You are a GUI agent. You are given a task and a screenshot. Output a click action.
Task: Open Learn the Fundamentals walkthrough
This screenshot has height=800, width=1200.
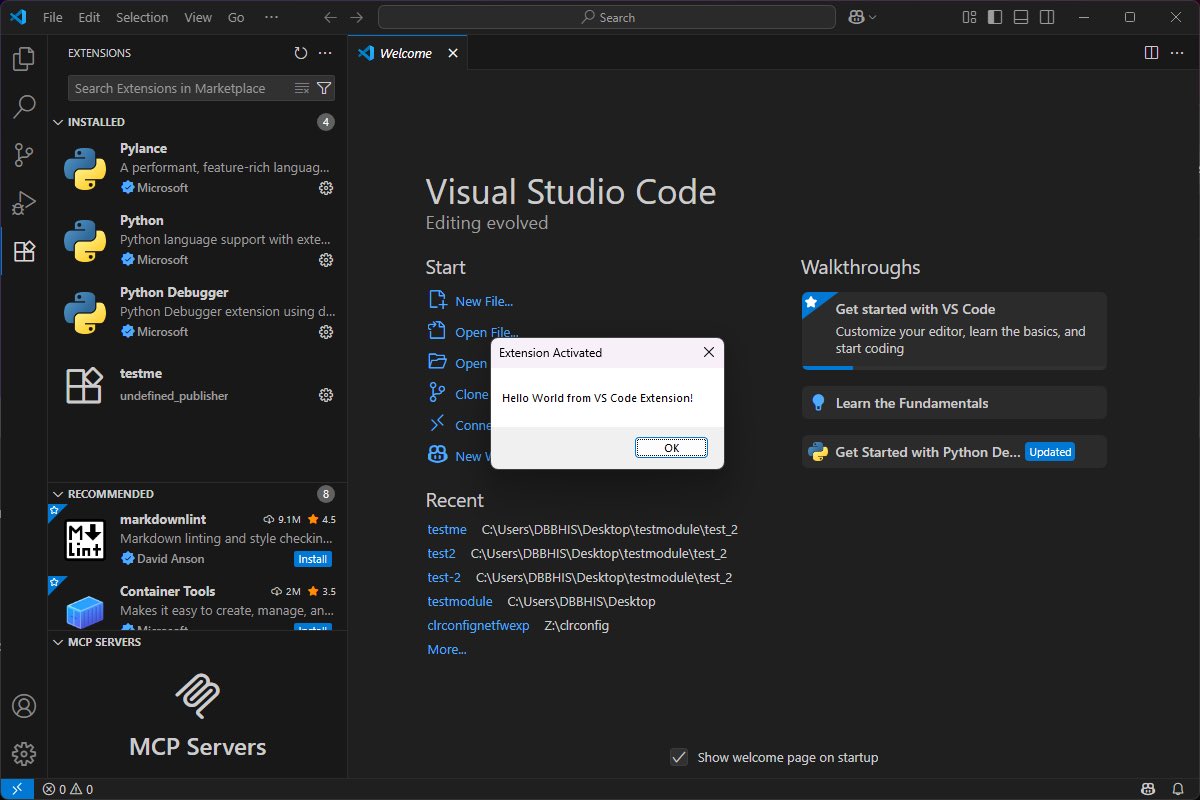954,403
